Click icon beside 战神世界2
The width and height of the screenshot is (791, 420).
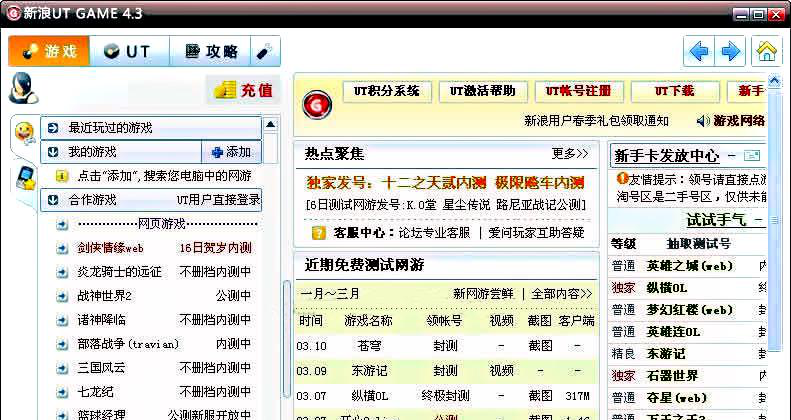62,296
